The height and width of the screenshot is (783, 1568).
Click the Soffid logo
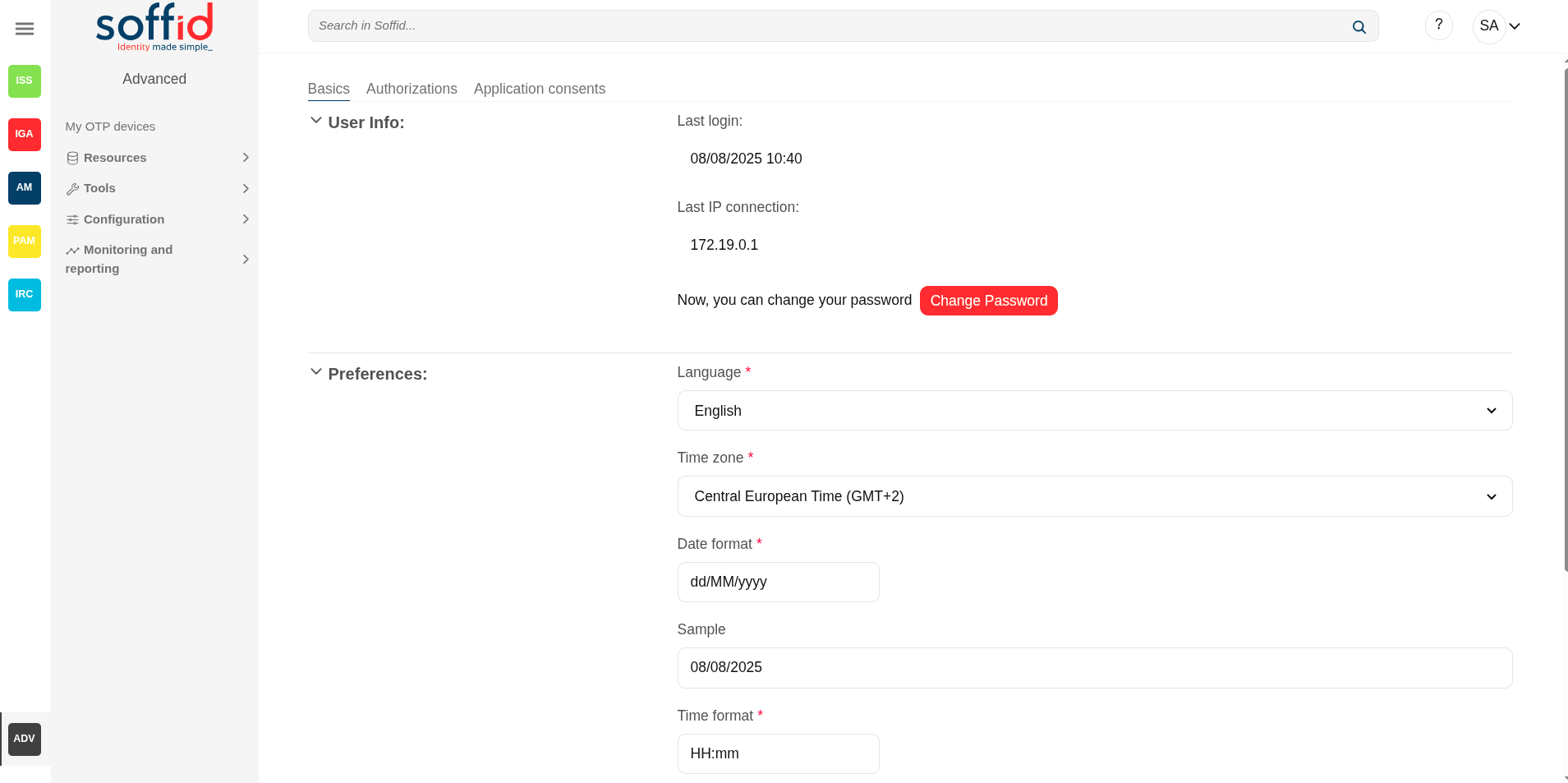(154, 26)
